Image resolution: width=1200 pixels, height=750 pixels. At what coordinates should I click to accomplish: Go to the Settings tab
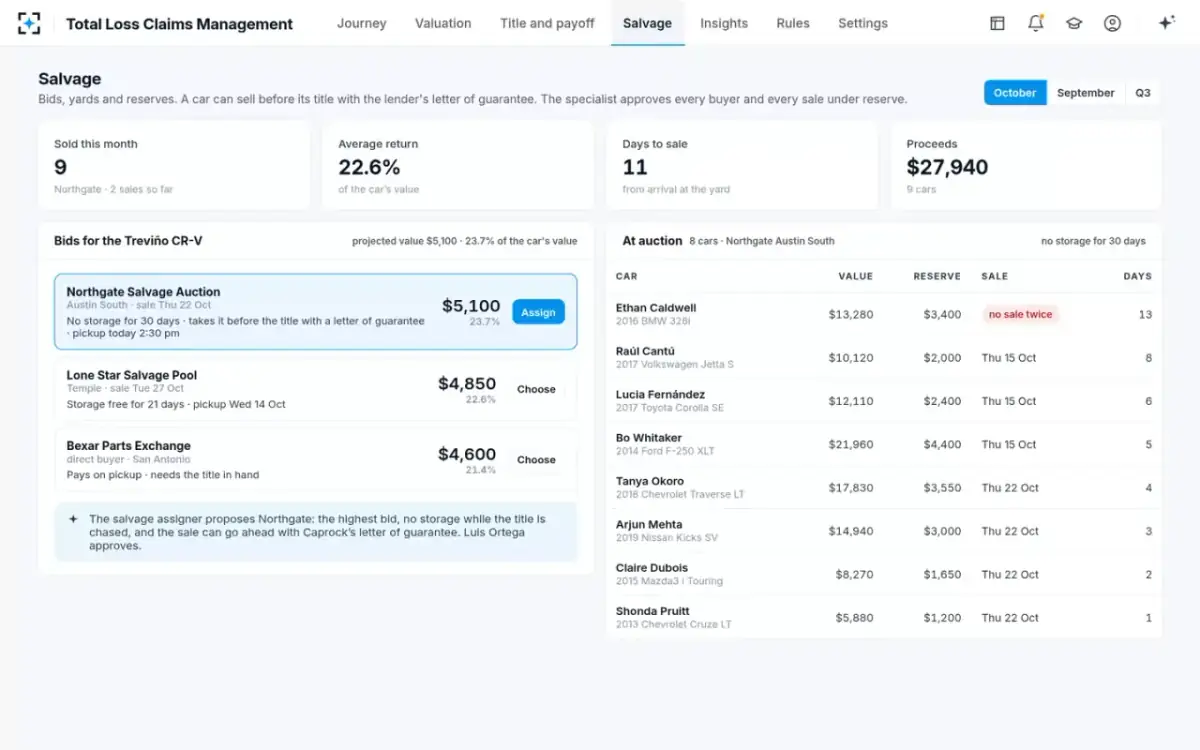(863, 23)
